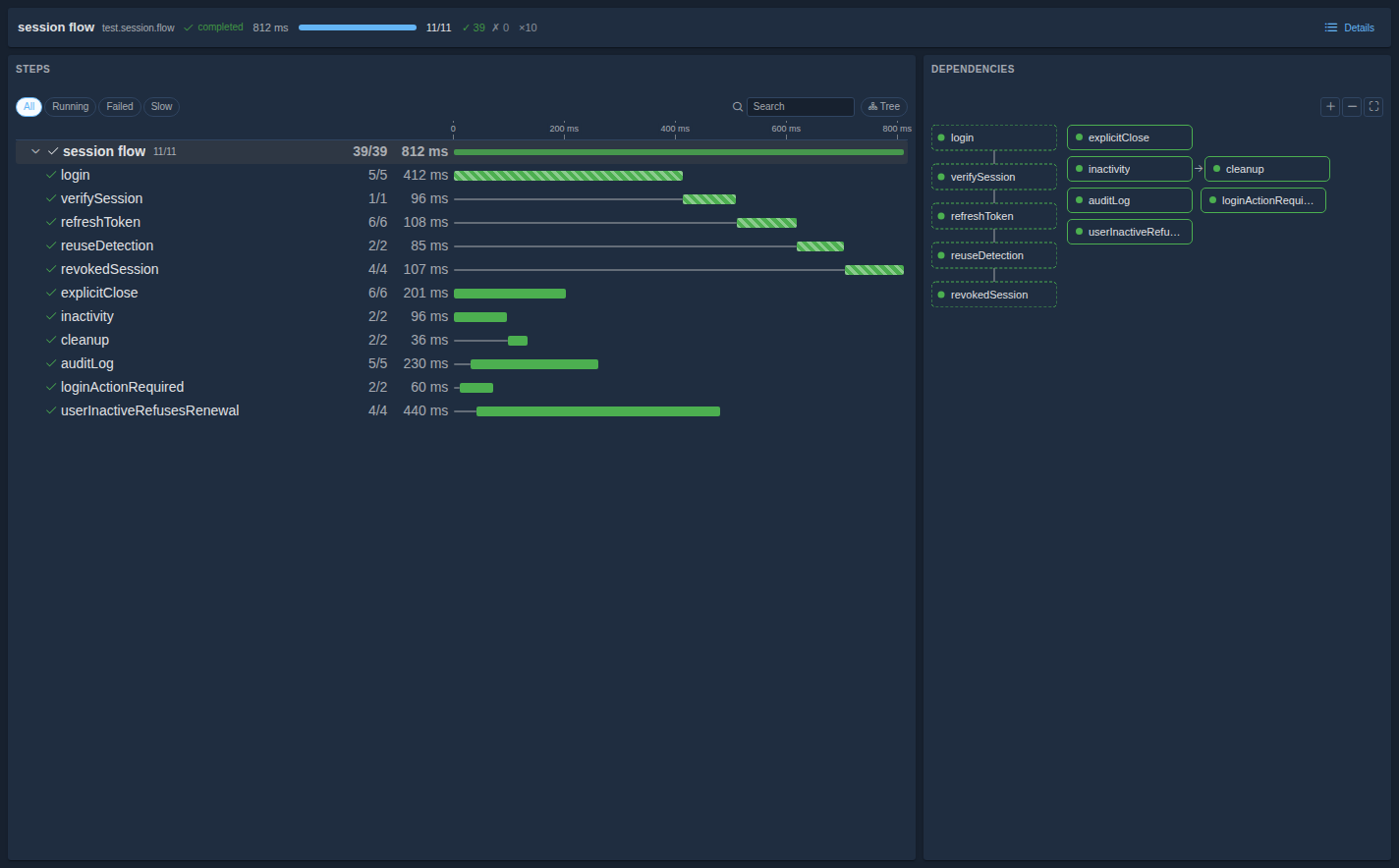Click checkmark icon of session flow row
Image resolution: width=1399 pixels, height=868 pixels.
53,151
